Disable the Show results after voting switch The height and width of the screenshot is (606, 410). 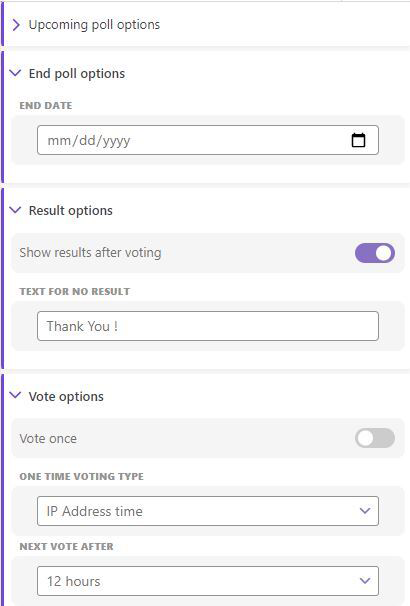tap(375, 253)
